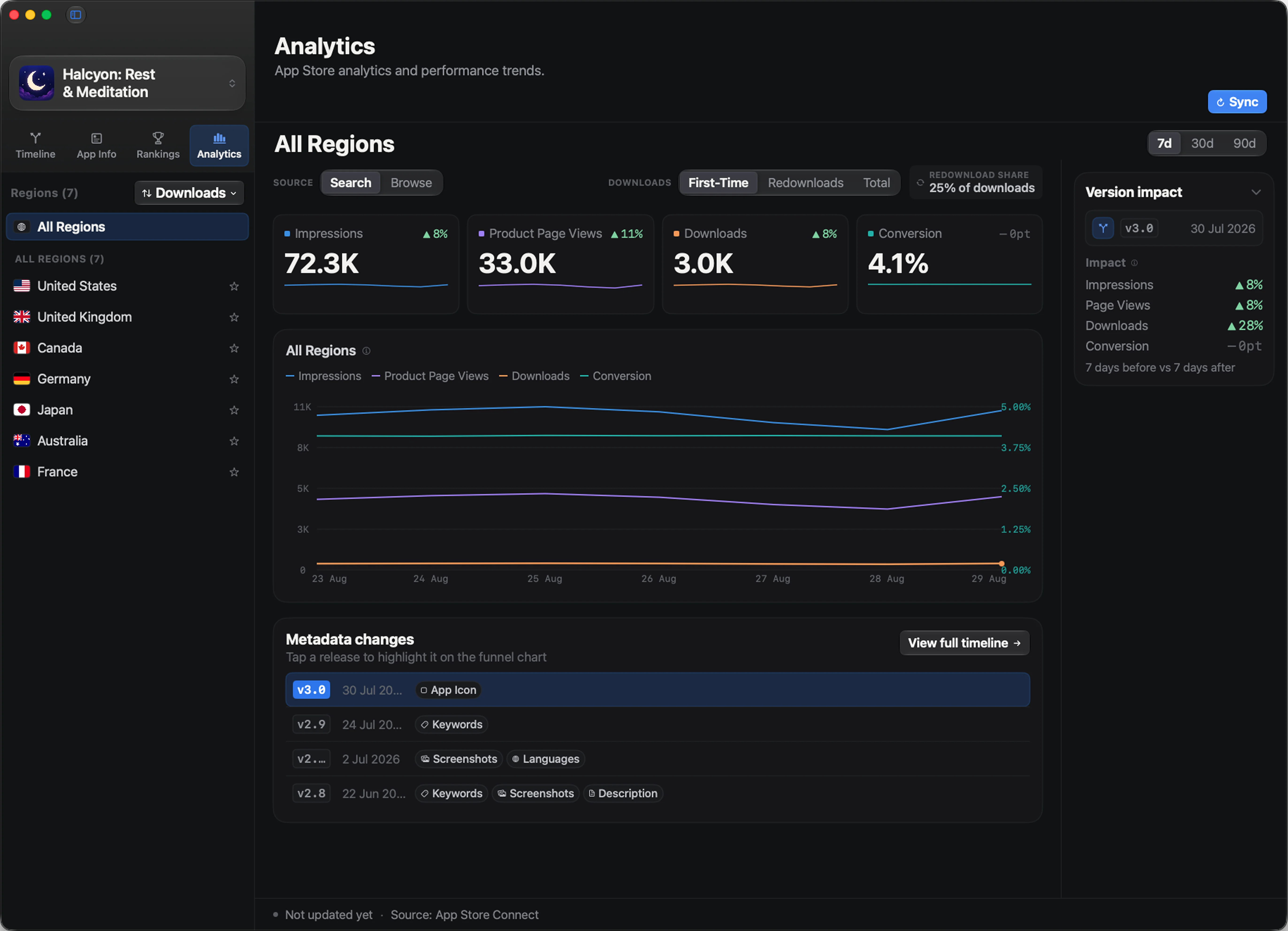Open the Timeline tab

(35, 146)
